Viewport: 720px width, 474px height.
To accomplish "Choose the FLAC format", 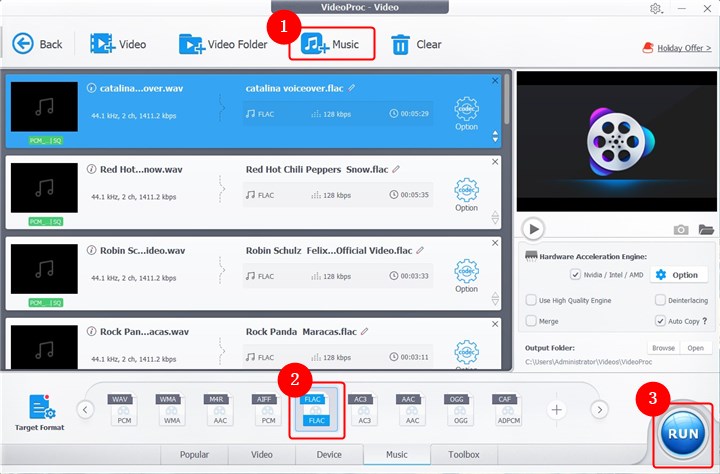I will click(x=316, y=410).
